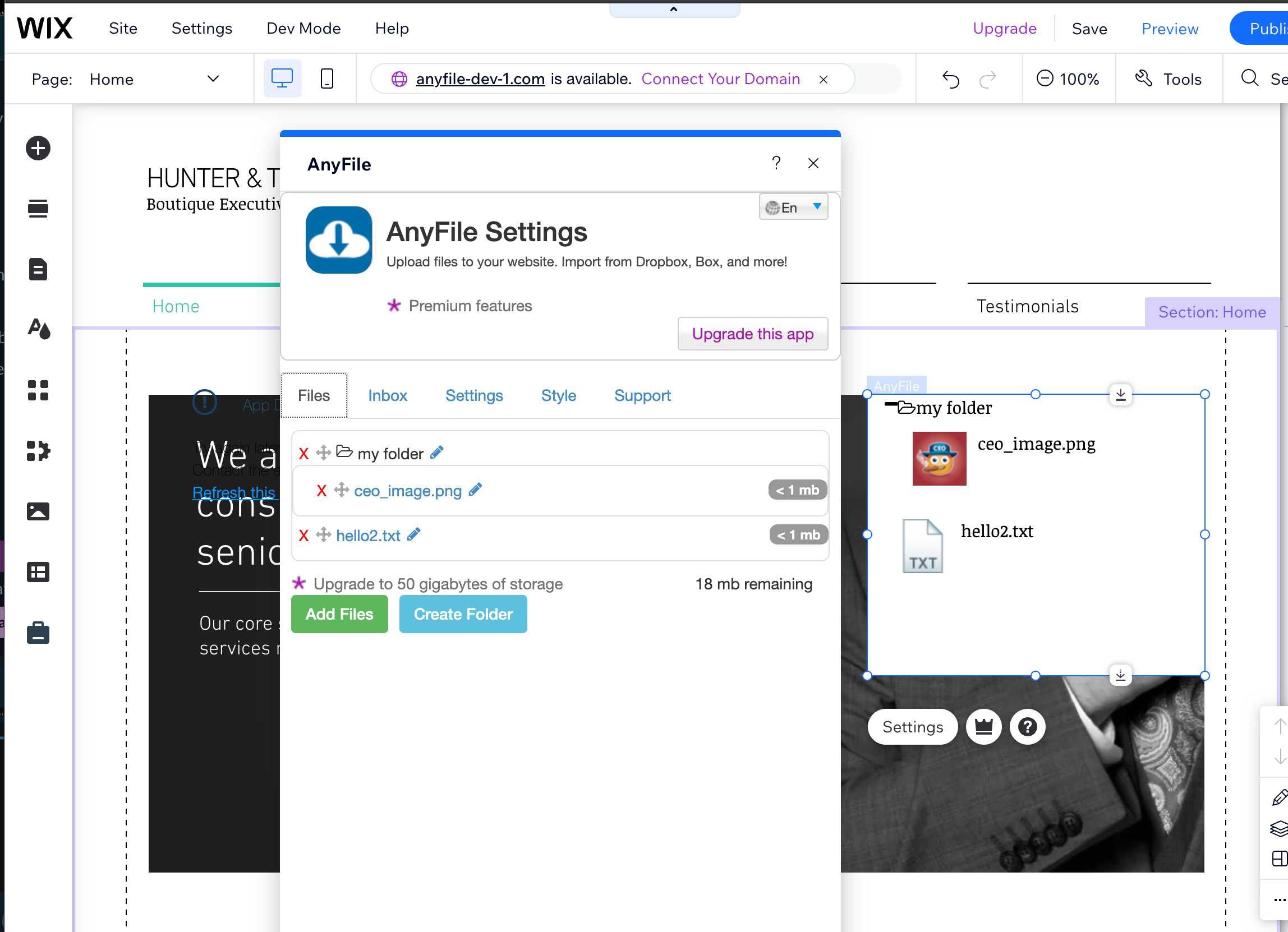The height and width of the screenshot is (932, 1288).
Task: Collapse my folder in widget preview
Action: [891, 404]
